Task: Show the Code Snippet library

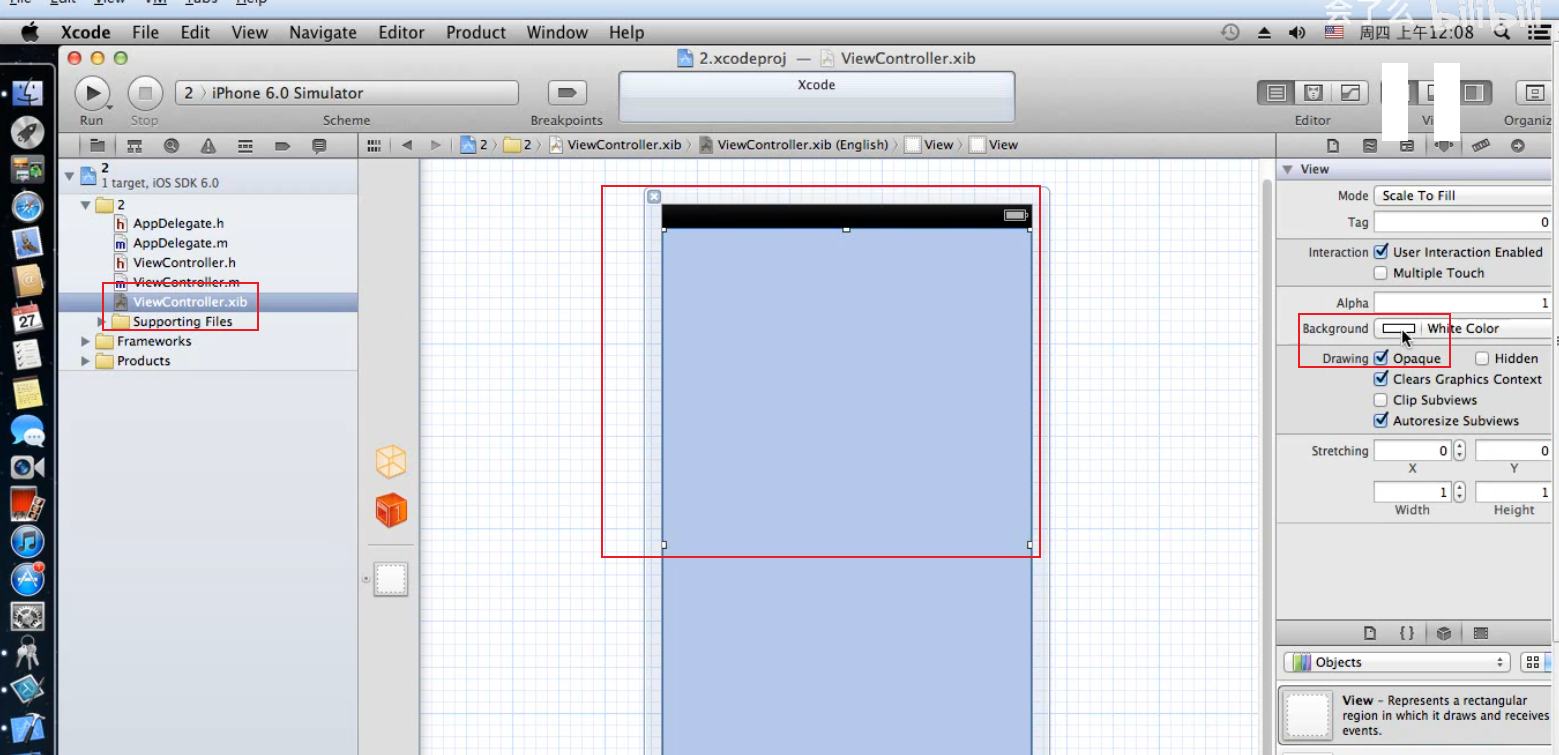Action: tap(1407, 633)
